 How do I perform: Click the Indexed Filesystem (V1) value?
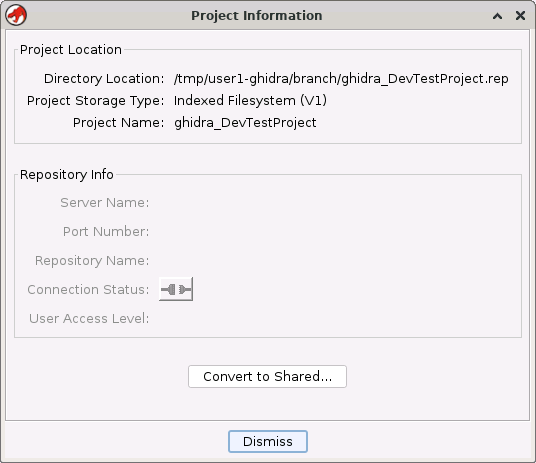tap(250, 101)
